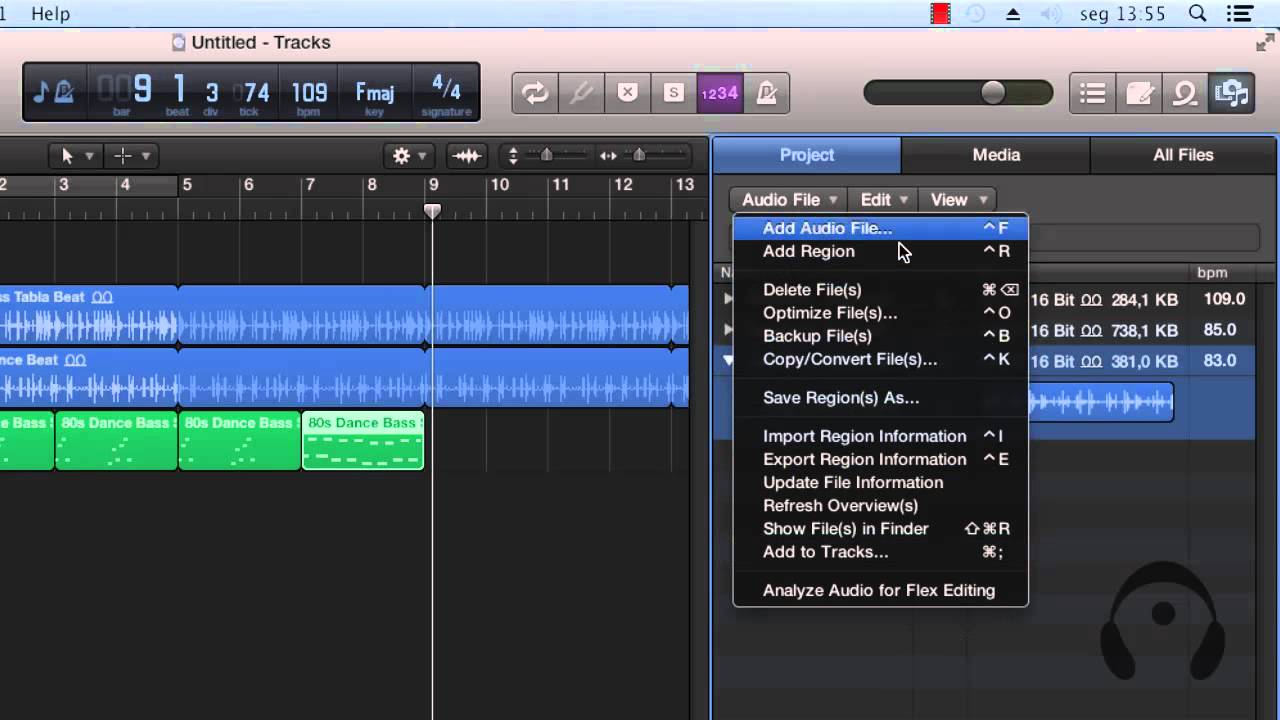Viewport: 1280px width, 720px height.
Task: Select the highlighted 80s Dance Bass region
Action: pos(363,440)
